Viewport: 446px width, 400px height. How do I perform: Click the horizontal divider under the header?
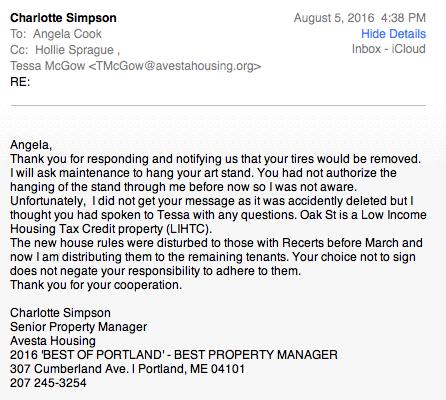pyautogui.click(x=218, y=105)
